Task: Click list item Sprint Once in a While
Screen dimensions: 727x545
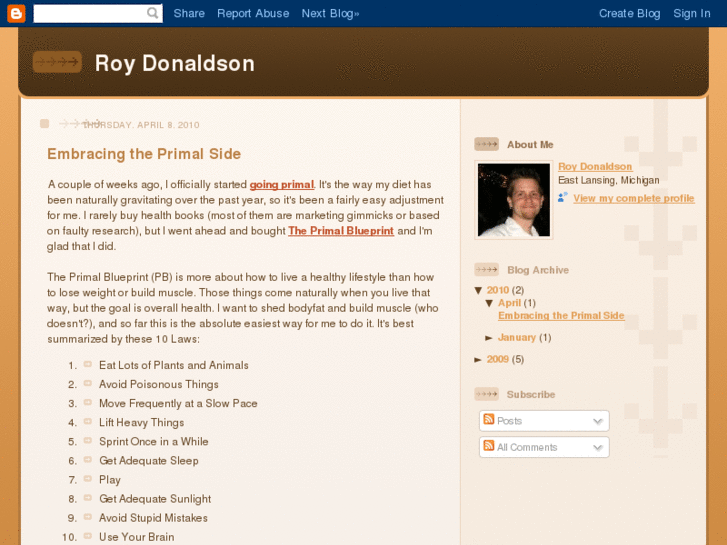Action: 154,442
